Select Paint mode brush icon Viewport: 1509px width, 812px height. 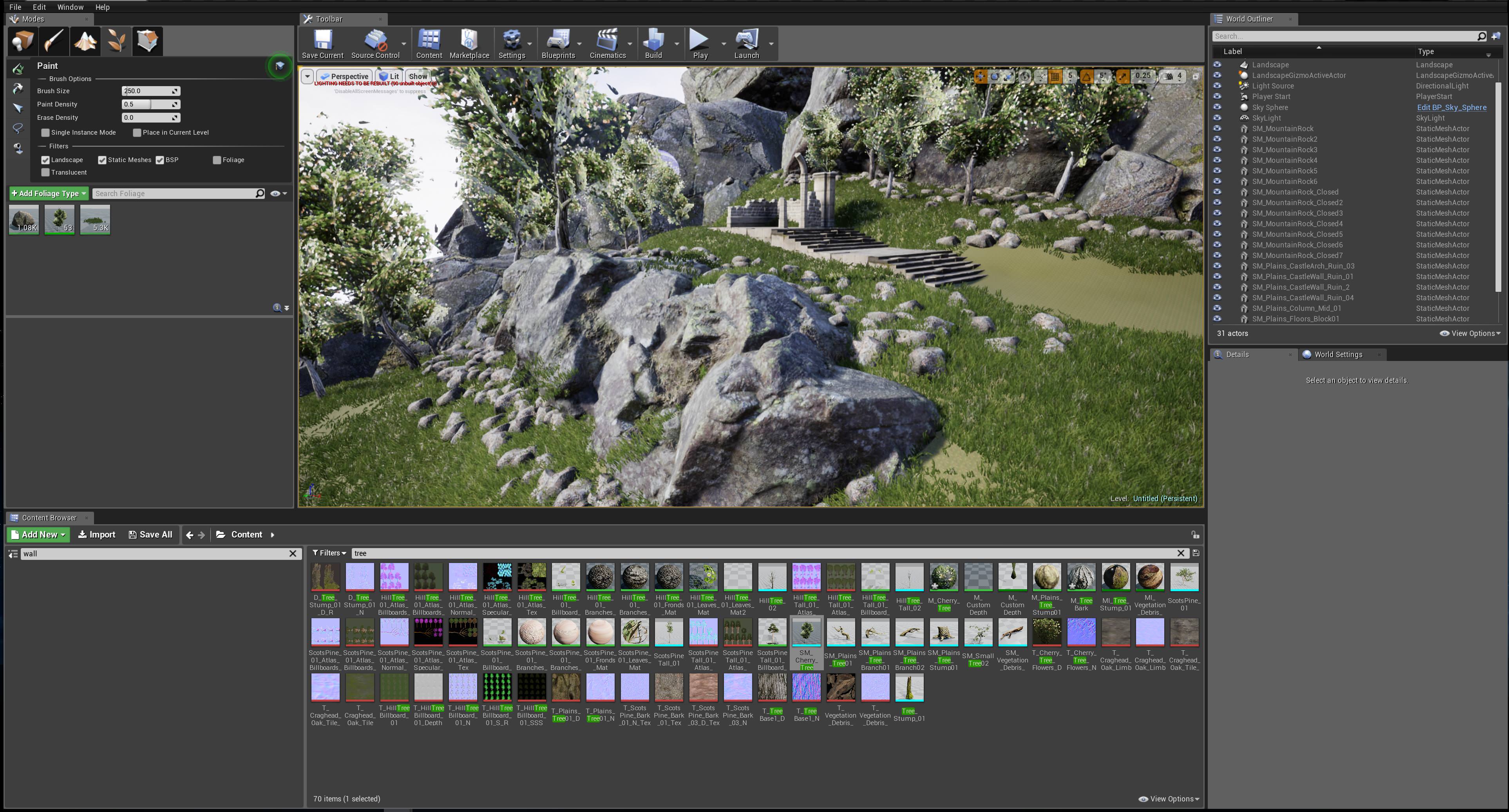[54, 41]
